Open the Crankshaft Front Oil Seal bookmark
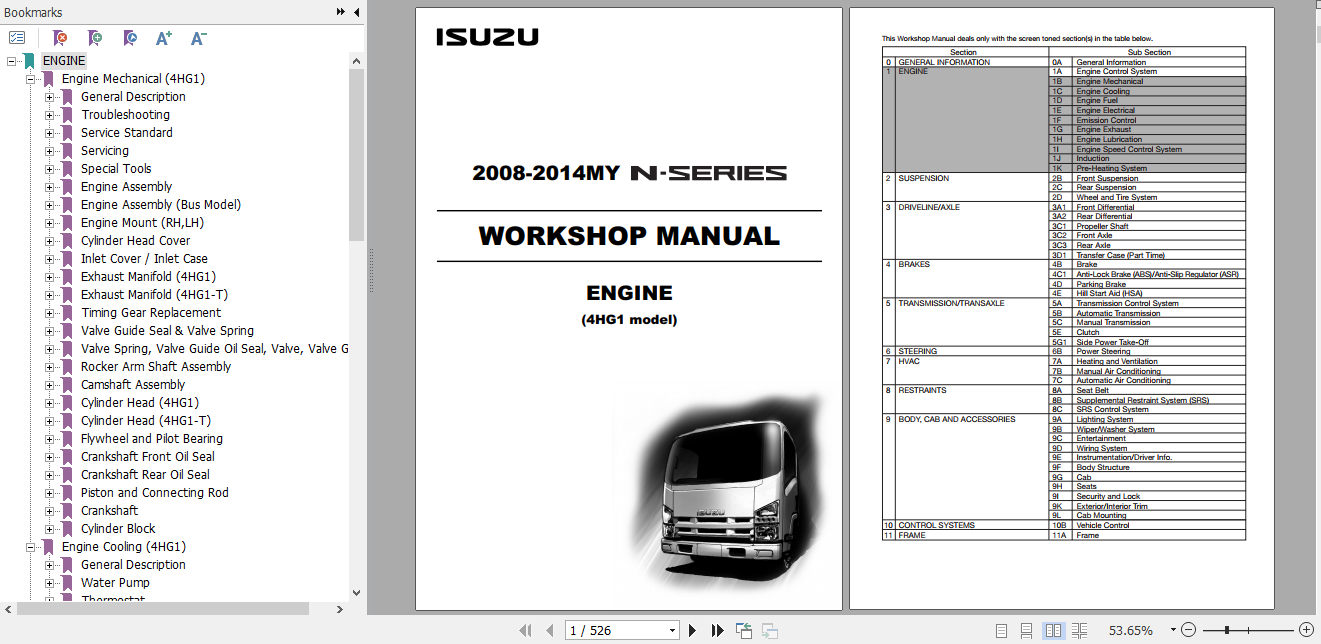The height and width of the screenshot is (644, 1321). [x=148, y=457]
